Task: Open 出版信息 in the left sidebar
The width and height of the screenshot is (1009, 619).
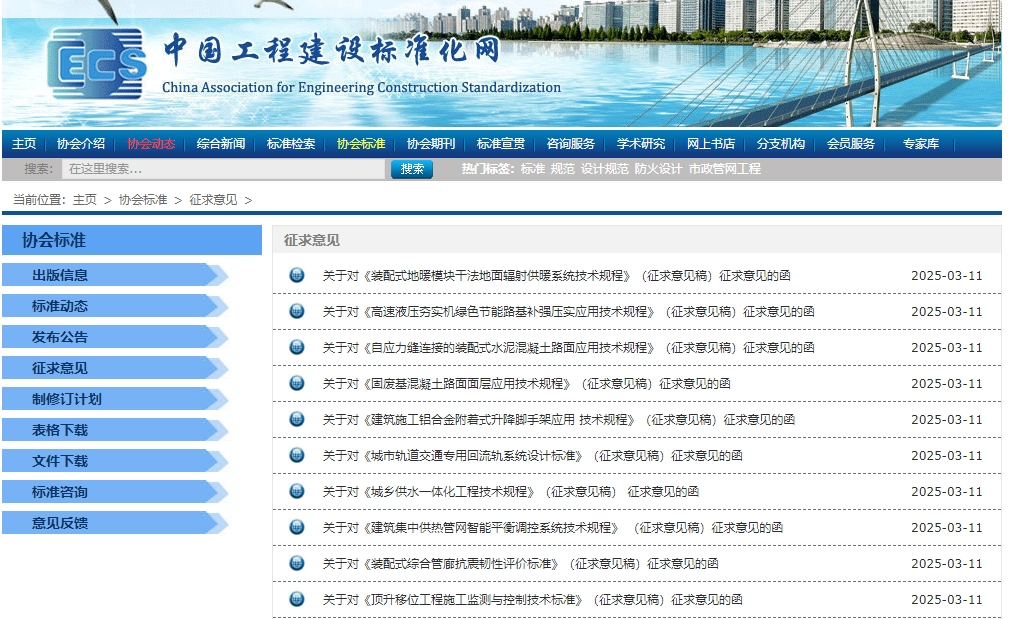Action: tap(60, 275)
